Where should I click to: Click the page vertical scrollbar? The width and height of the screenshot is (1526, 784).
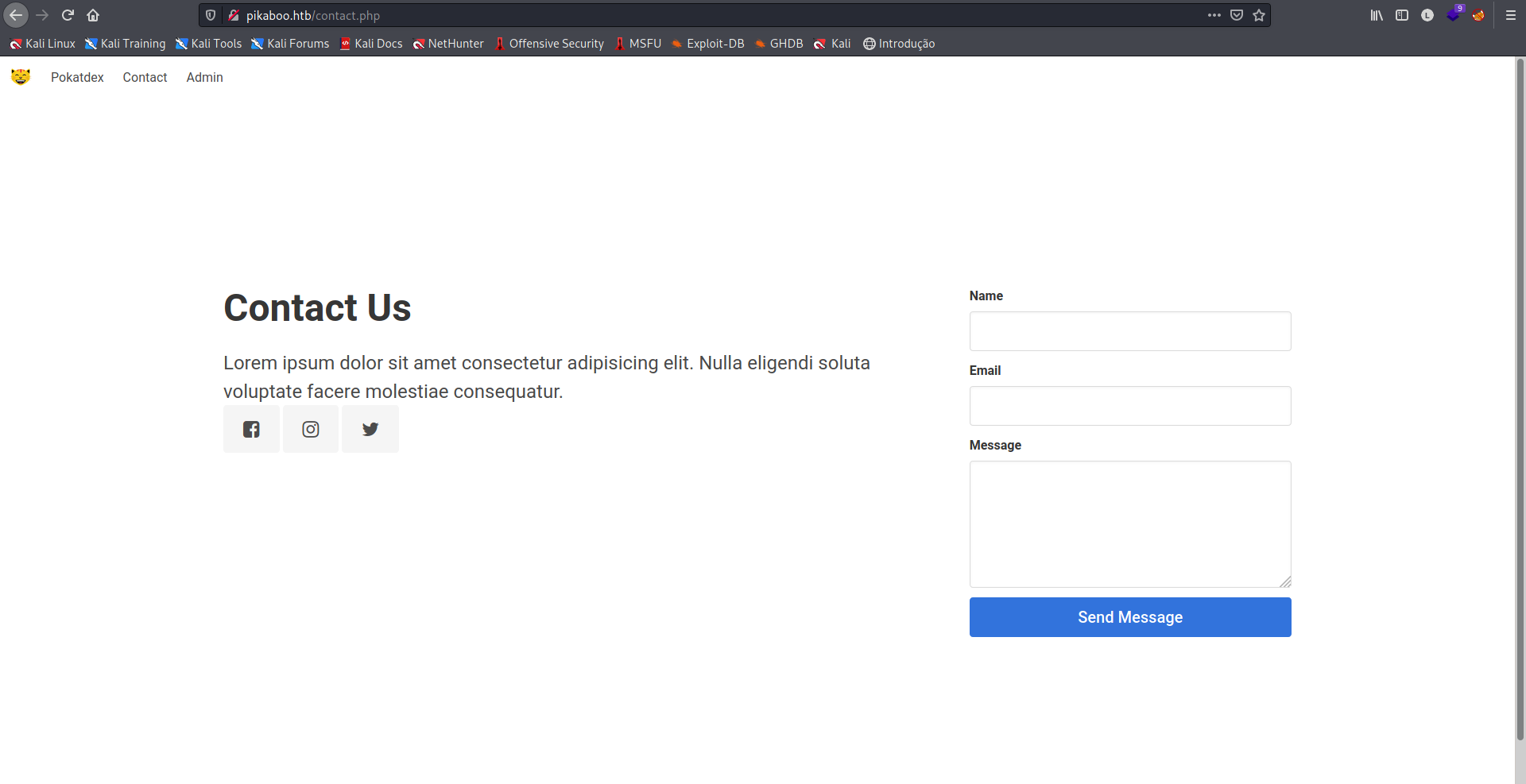[x=1520, y=397]
